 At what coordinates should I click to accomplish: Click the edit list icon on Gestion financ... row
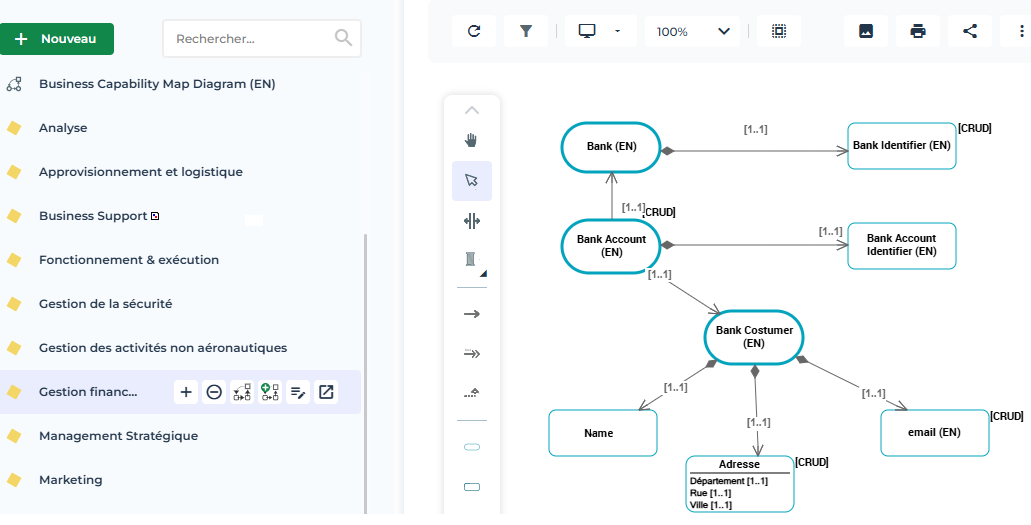click(x=298, y=392)
